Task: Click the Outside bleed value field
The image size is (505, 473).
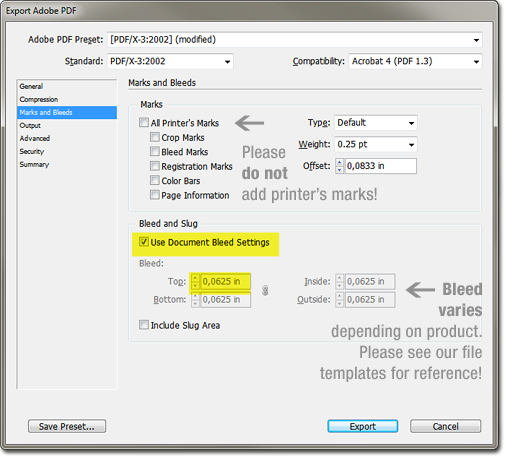Action: tap(370, 300)
